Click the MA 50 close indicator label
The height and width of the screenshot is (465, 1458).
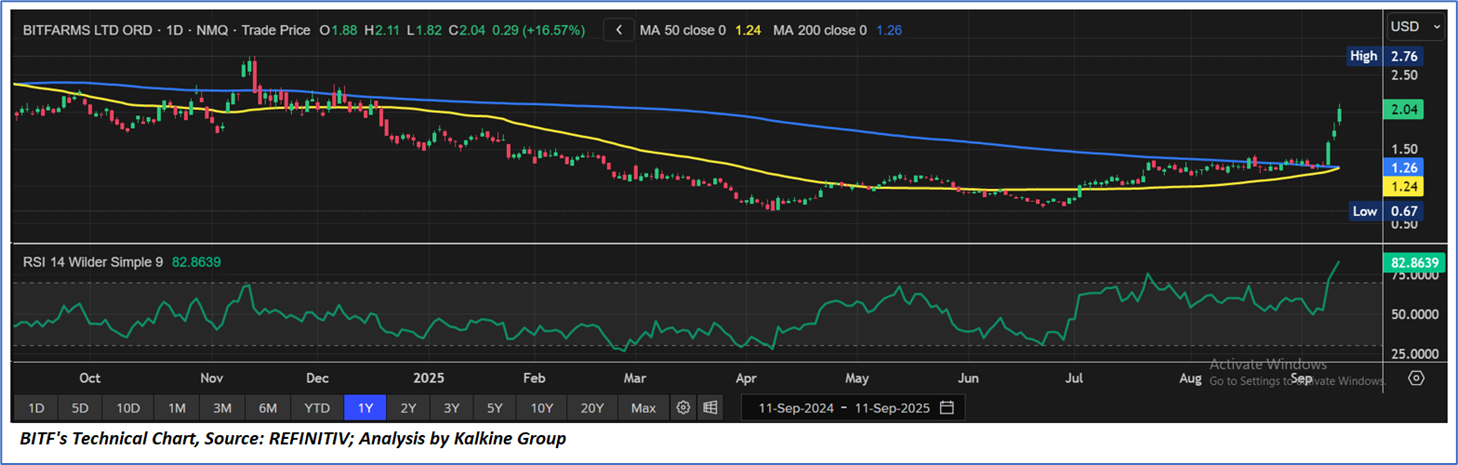(683, 30)
